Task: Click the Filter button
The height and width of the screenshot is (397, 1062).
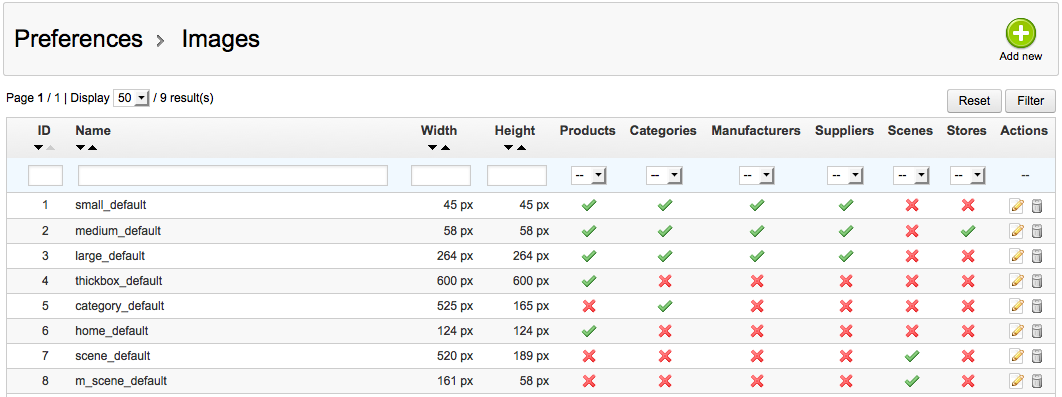Action: point(1030,101)
